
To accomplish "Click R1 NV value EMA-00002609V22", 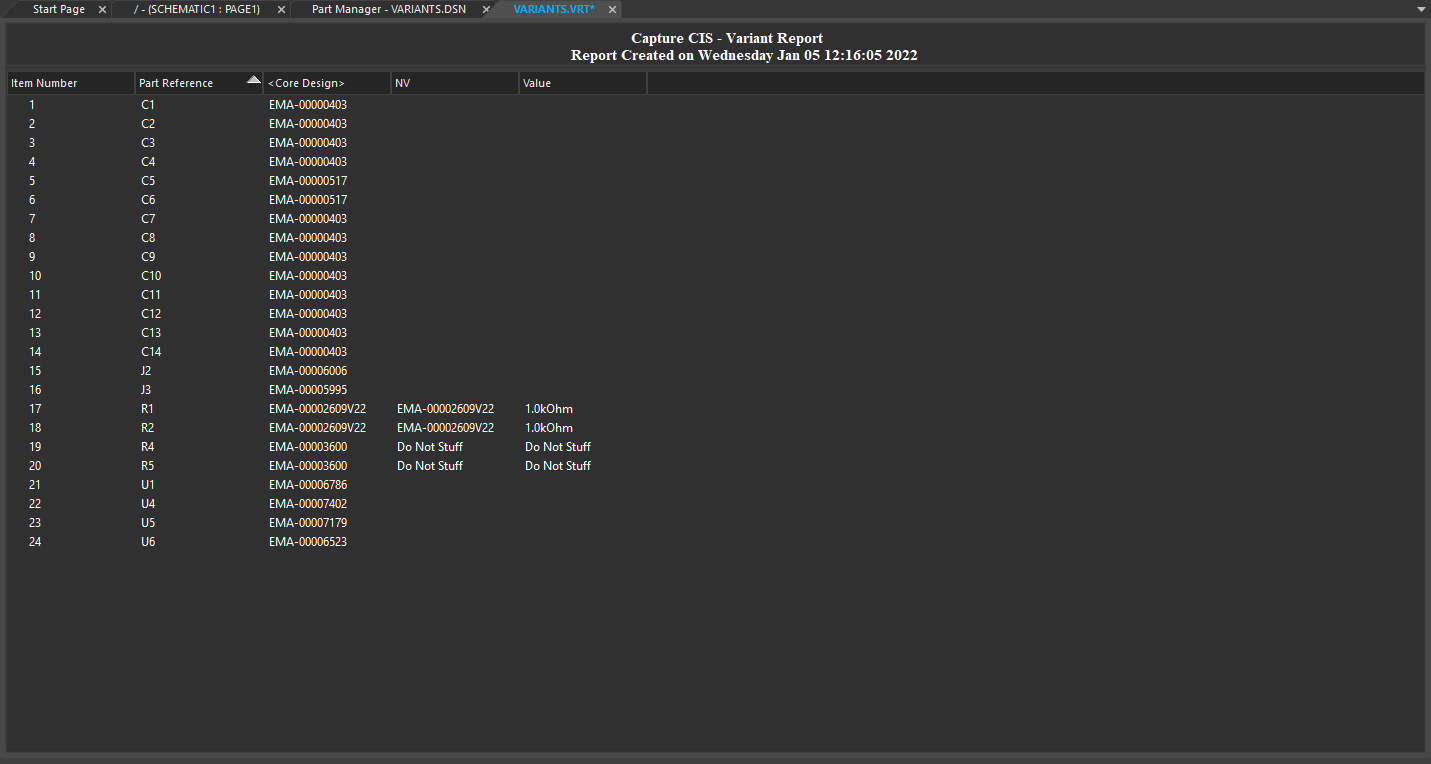I will coord(445,408).
